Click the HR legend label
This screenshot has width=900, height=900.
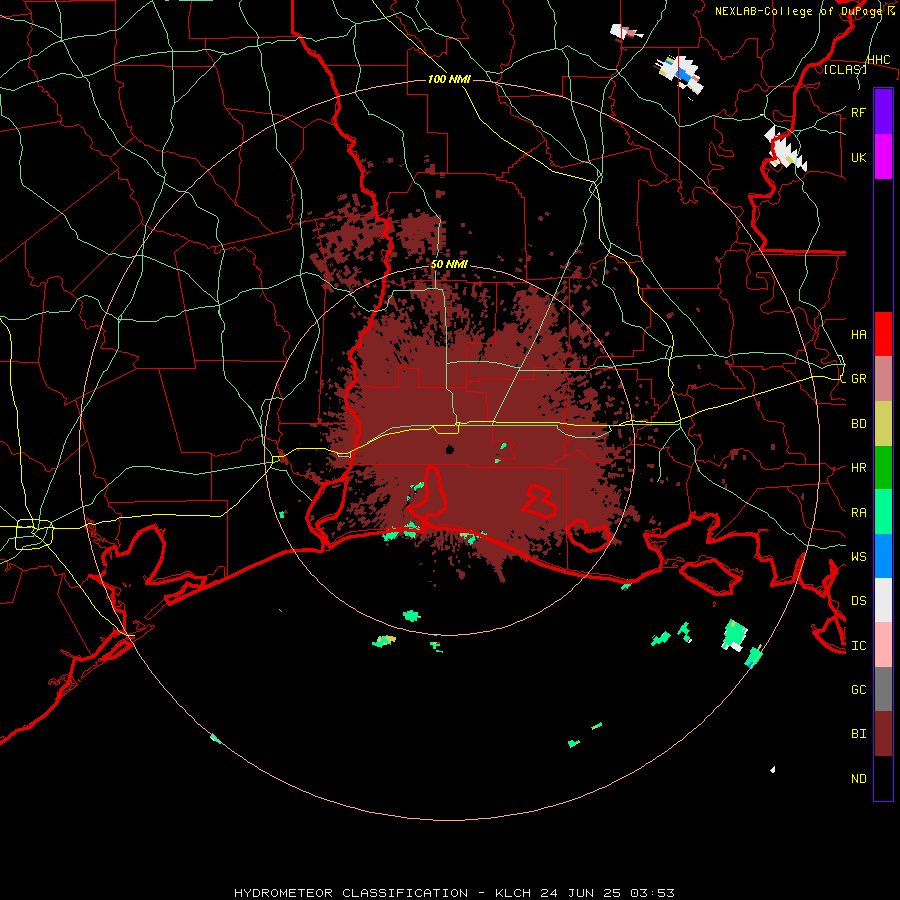click(x=859, y=468)
